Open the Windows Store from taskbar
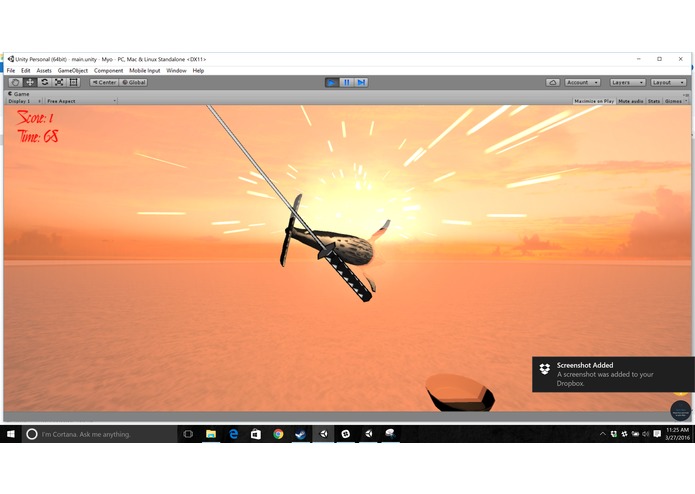 (x=256, y=434)
